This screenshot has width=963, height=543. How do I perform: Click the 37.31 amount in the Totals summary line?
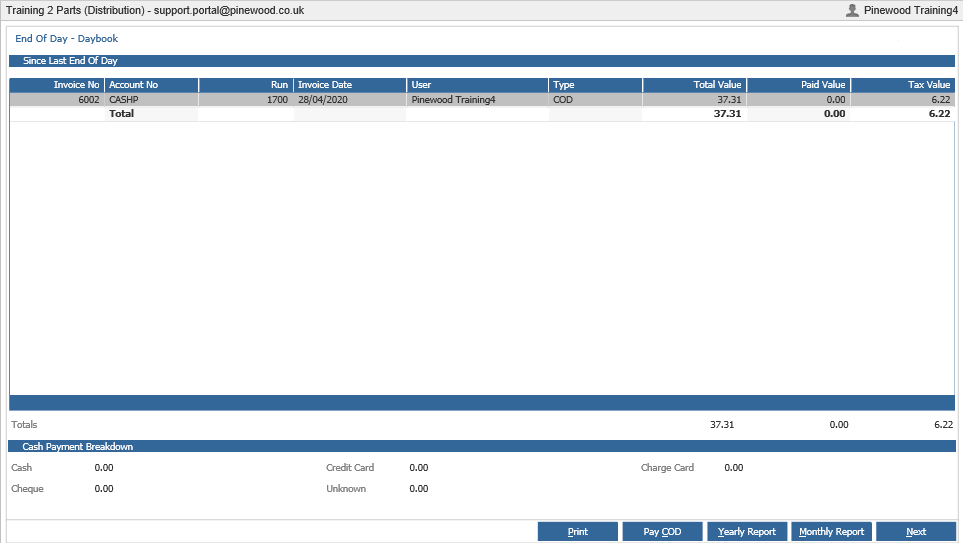coord(722,424)
